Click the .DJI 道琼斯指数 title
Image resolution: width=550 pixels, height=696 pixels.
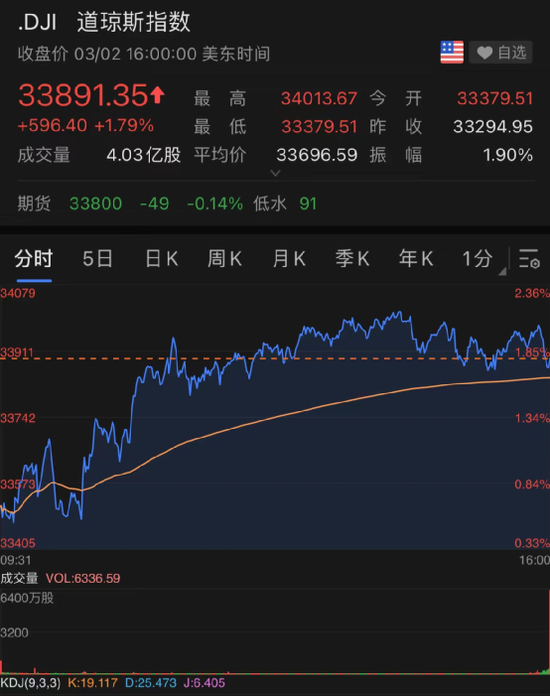click(104, 22)
